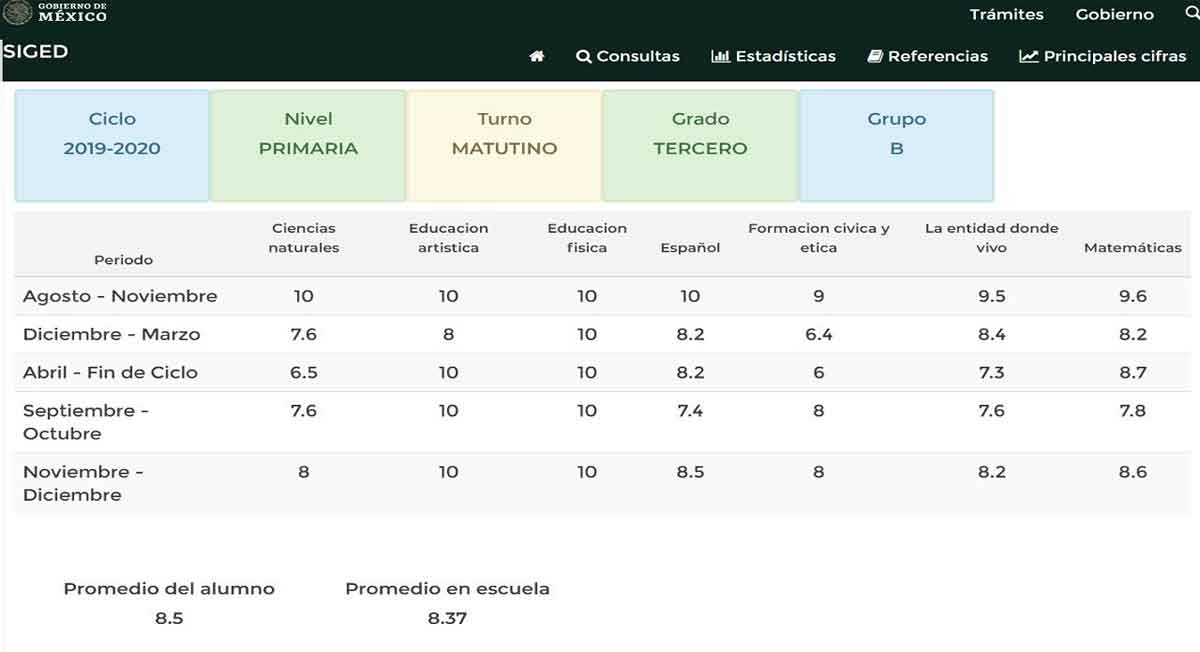This screenshot has height=652, width=1200.
Task: Select the Grupo B card
Action: pyautogui.click(x=896, y=144)
